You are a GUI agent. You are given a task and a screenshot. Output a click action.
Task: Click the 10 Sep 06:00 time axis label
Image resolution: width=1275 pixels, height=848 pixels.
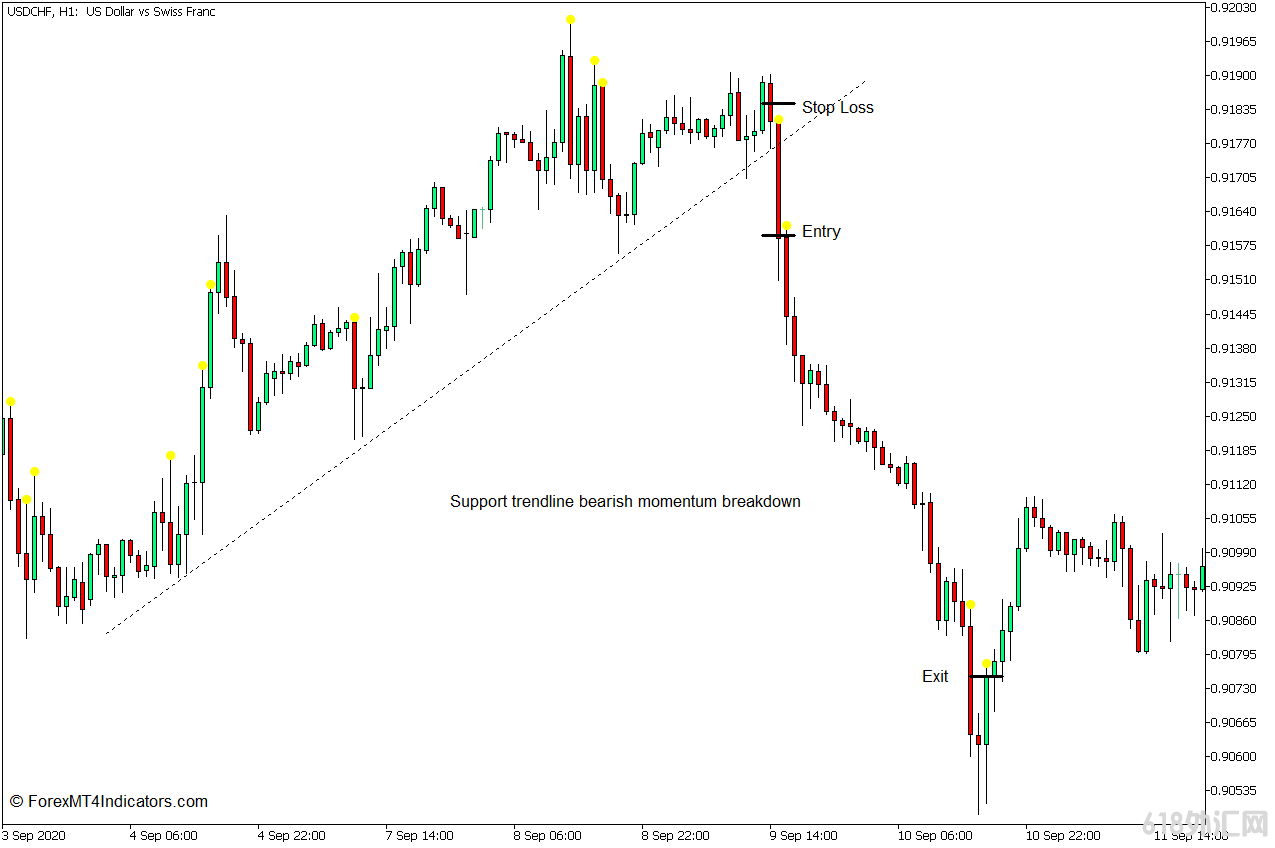936,836
